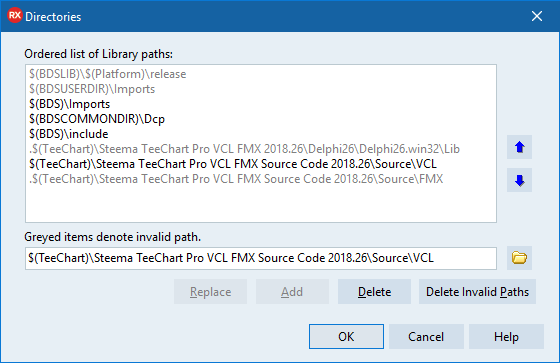Screen dimensions: 560x363
Task: Click the RX application icon in title bar
Action: (x=15, y=16)
